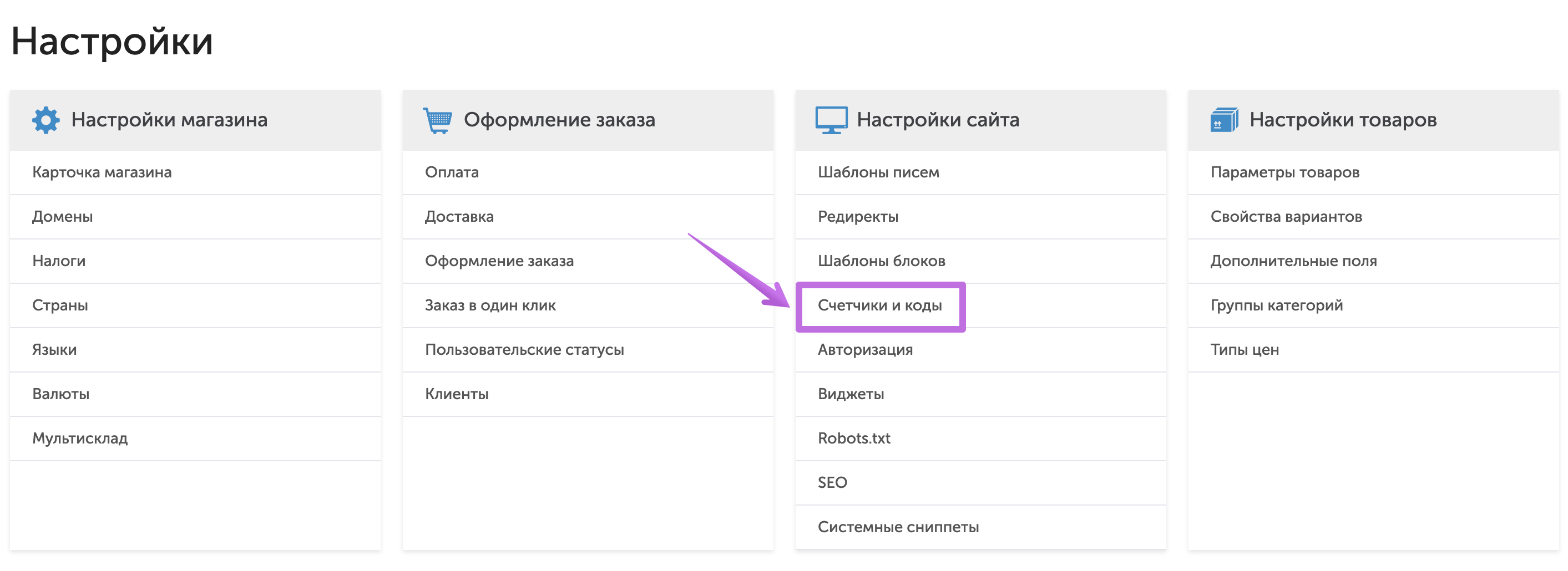Open the Страны list
Screen dimensions: 1568x571
(60, 305)
